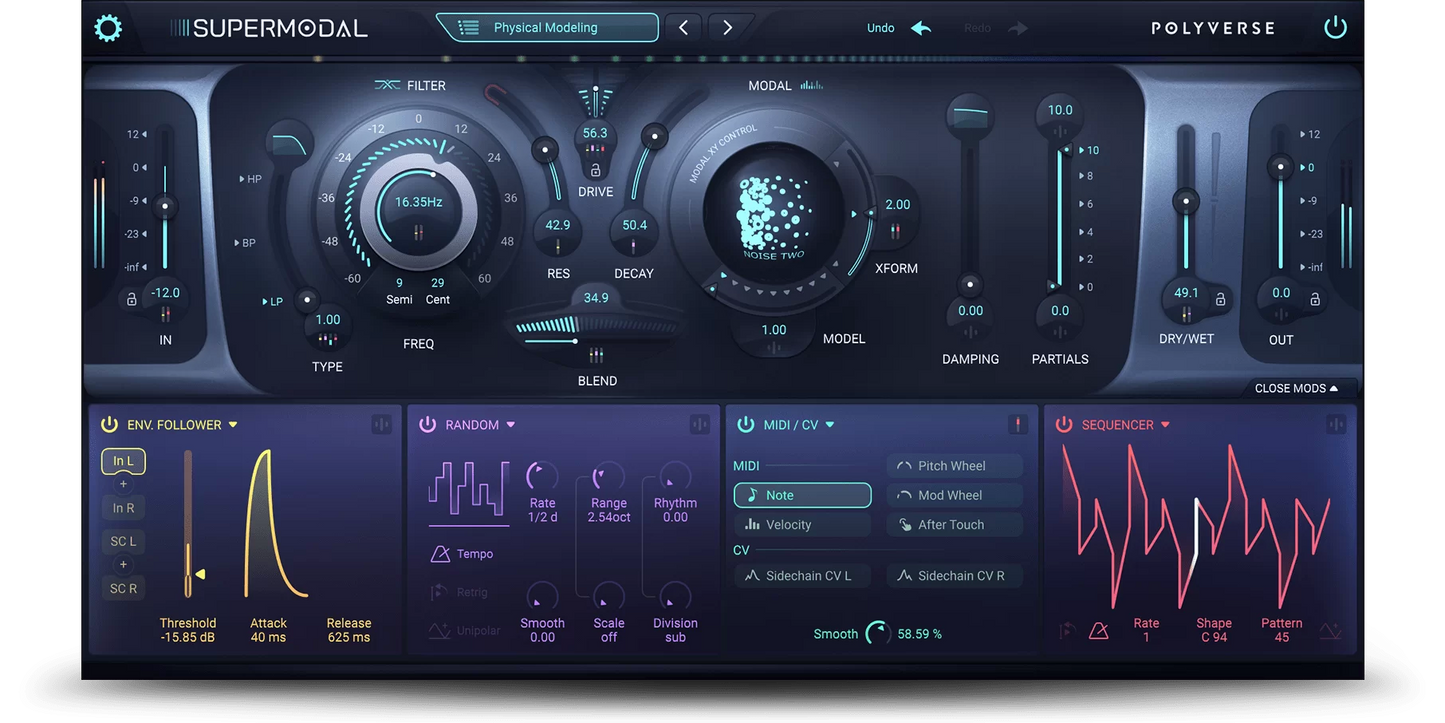Viewport: 1445px width, 723px height.
Task: Turn off the Sequencer power toggle
Action: point(1064,425)
